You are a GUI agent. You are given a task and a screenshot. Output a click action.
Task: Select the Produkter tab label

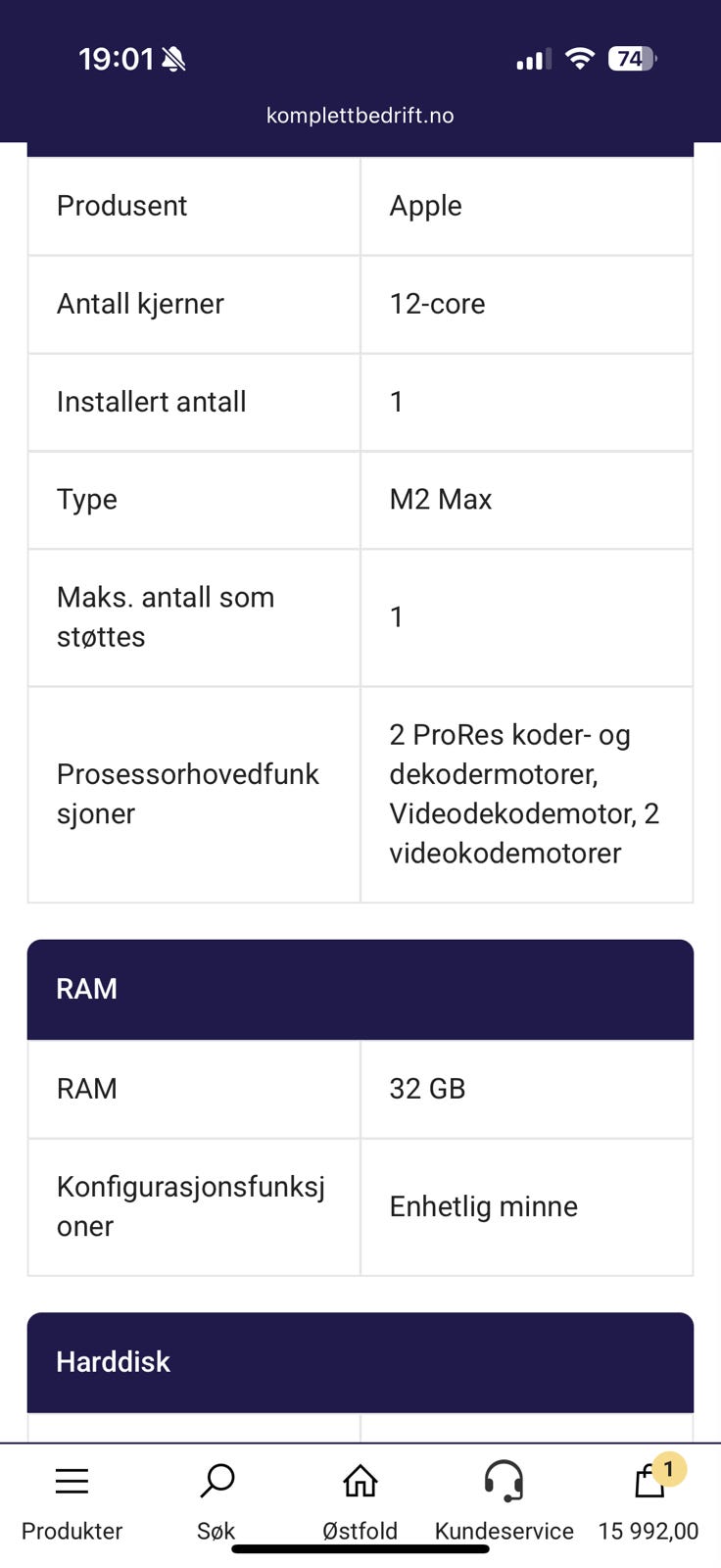(72, 1531)
